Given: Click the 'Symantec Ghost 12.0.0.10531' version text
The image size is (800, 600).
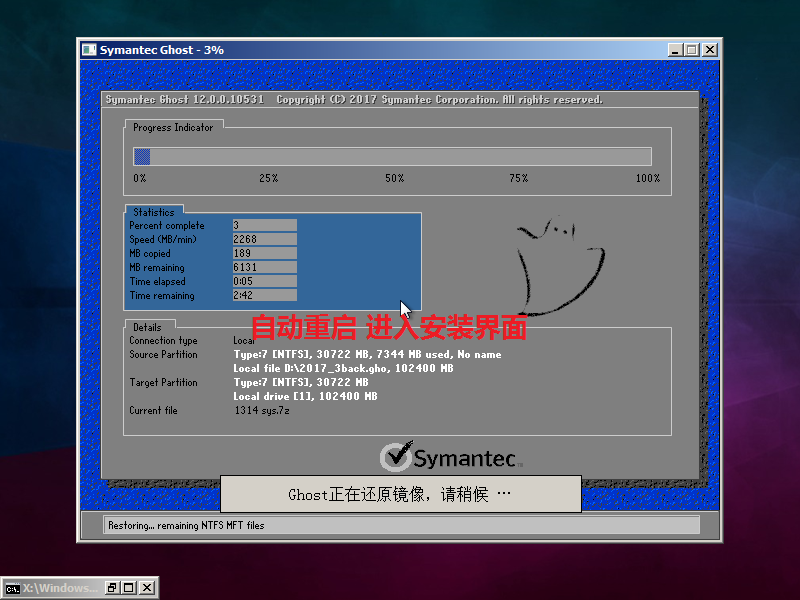Looking at the screenshot, I should pyautogui.click(x=185, y=99).
